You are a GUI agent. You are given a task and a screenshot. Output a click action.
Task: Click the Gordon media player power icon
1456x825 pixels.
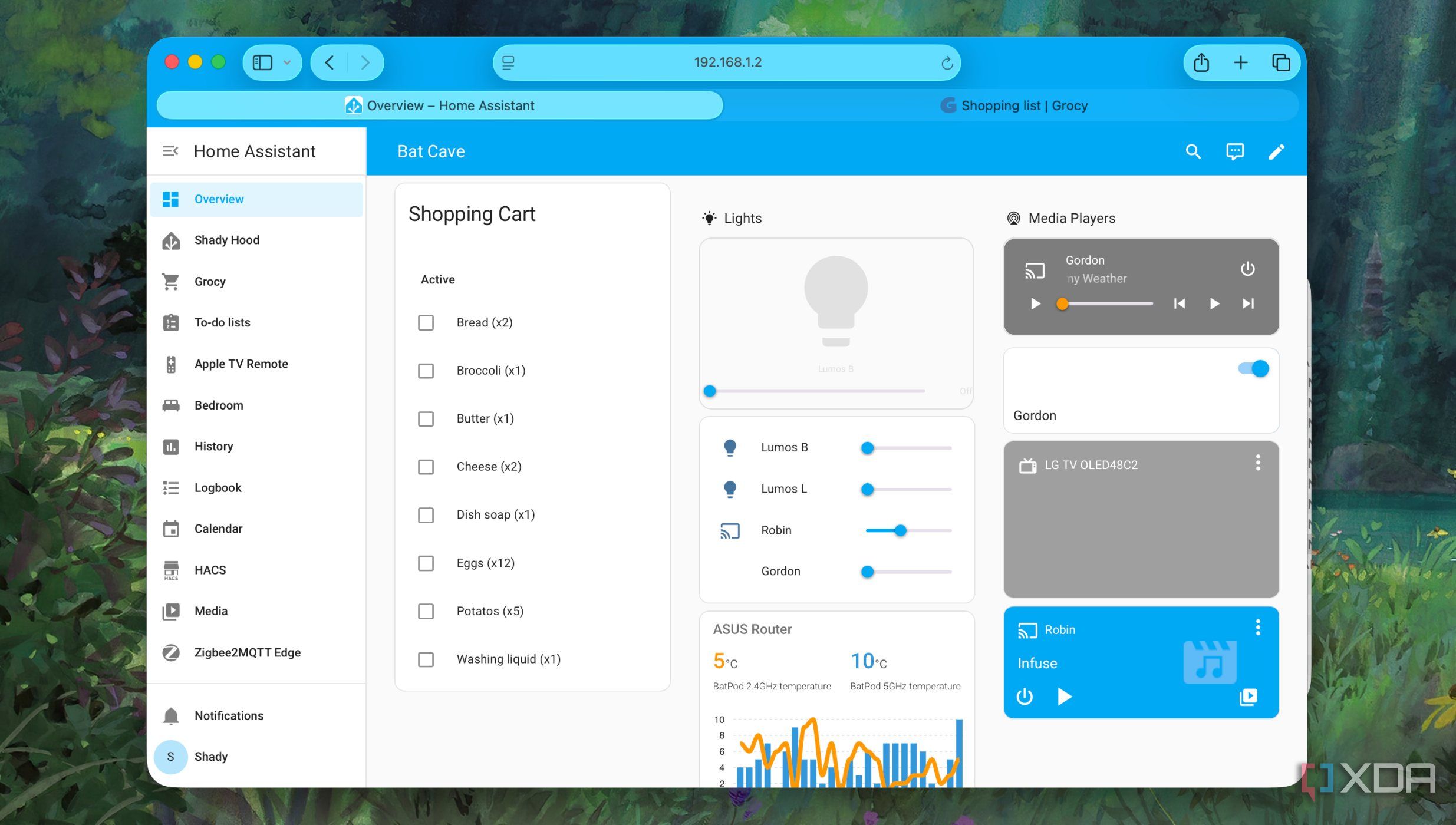click(1247, 269)
